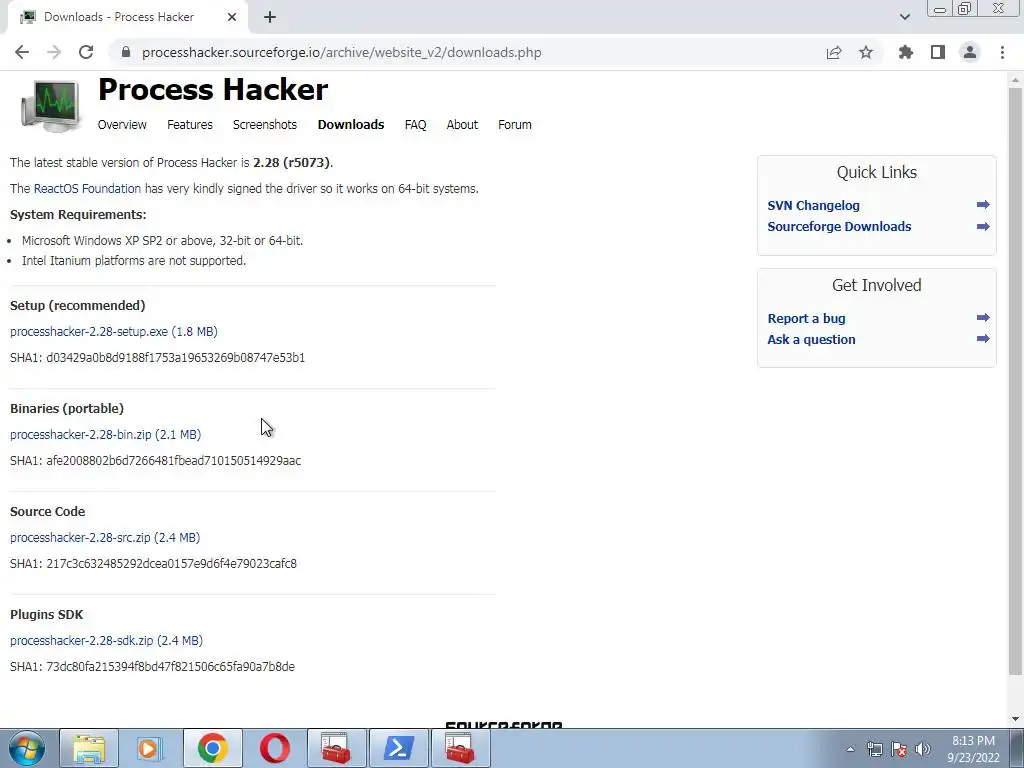The height and width of the screenshot is (768, 1024).
Task: Click the volume speaker tray icon
Action: 923,749
